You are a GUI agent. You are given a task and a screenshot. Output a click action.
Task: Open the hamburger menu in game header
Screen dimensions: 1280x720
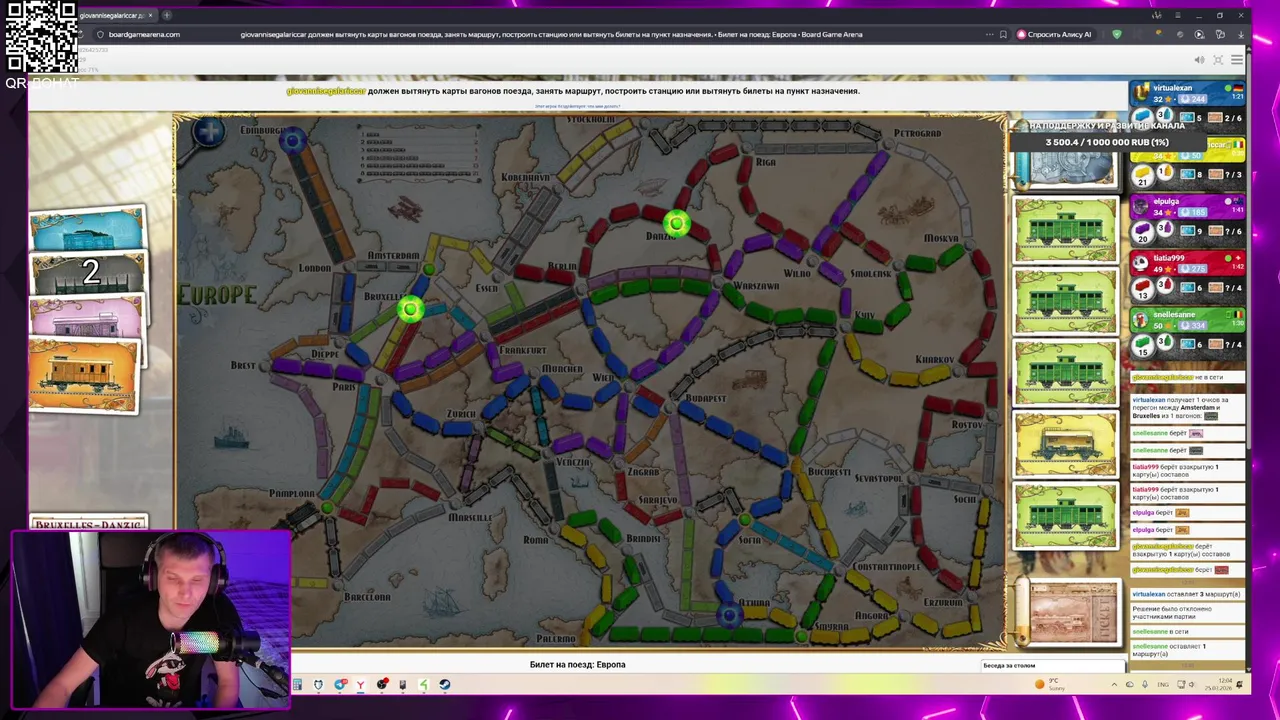point(1237,60)
